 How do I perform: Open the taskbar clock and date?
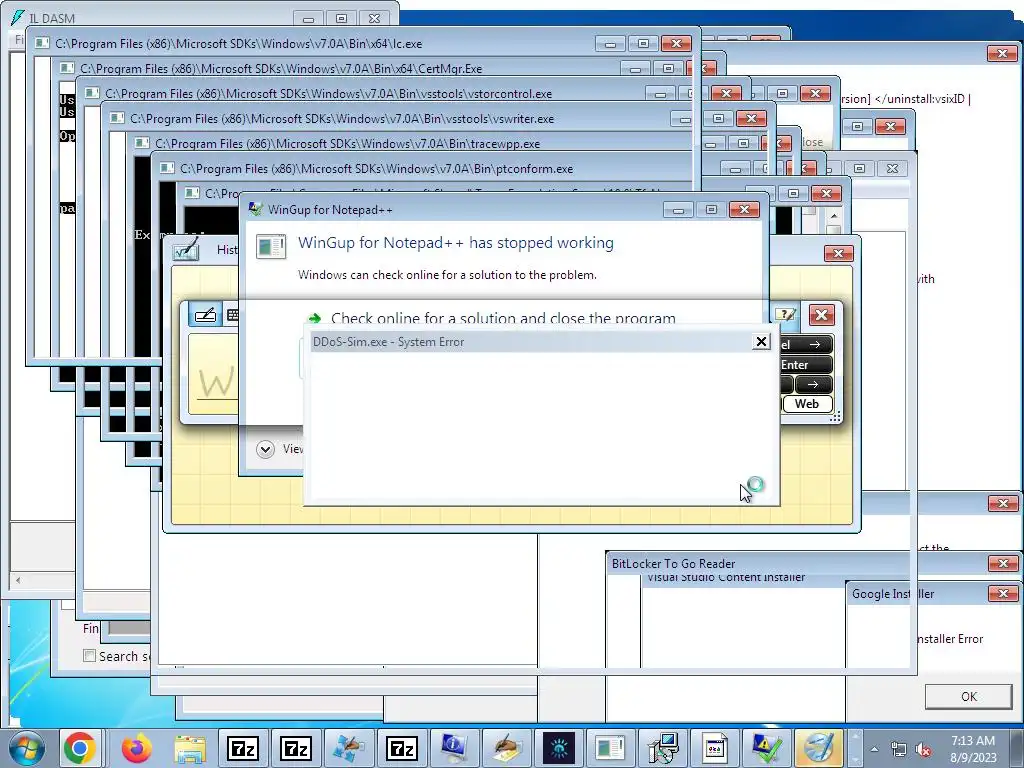point(973,749)
